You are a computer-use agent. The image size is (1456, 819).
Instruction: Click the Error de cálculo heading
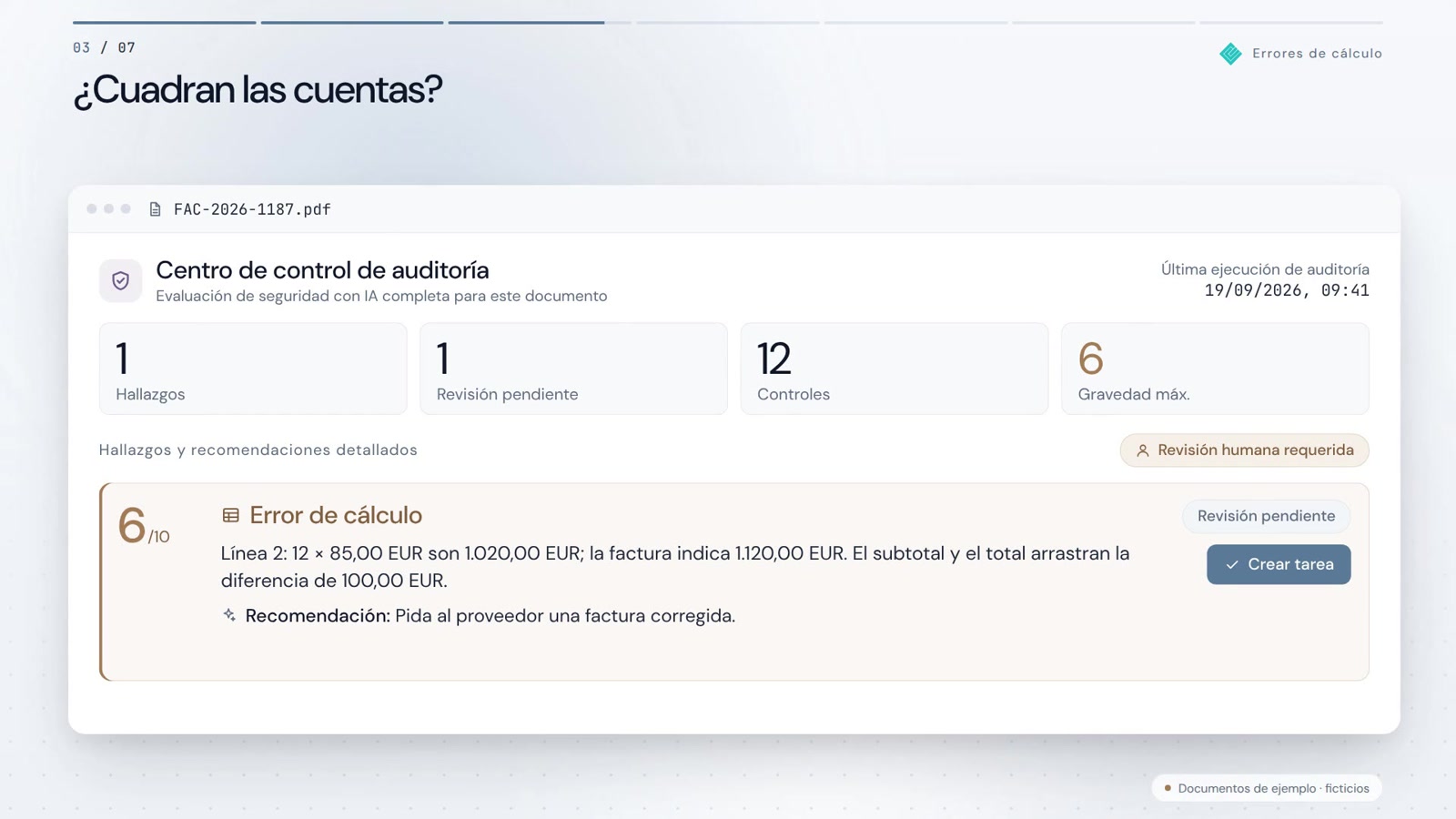pyautogui.click(x=336, y=515)
